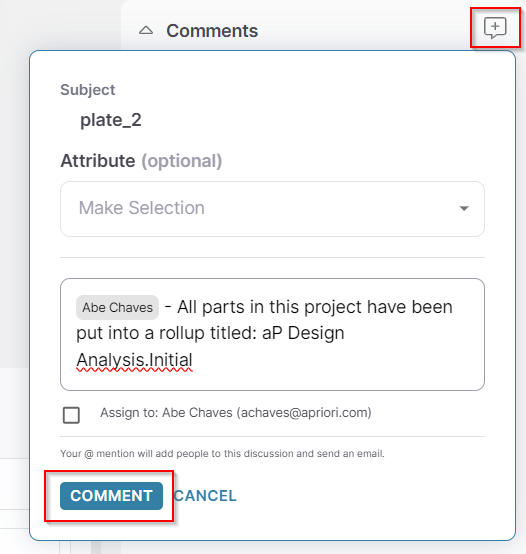The height and width of the screenshot is (554, 526).
Task: Click the achaves@apriori.com email text
Action: click(304, 413)
